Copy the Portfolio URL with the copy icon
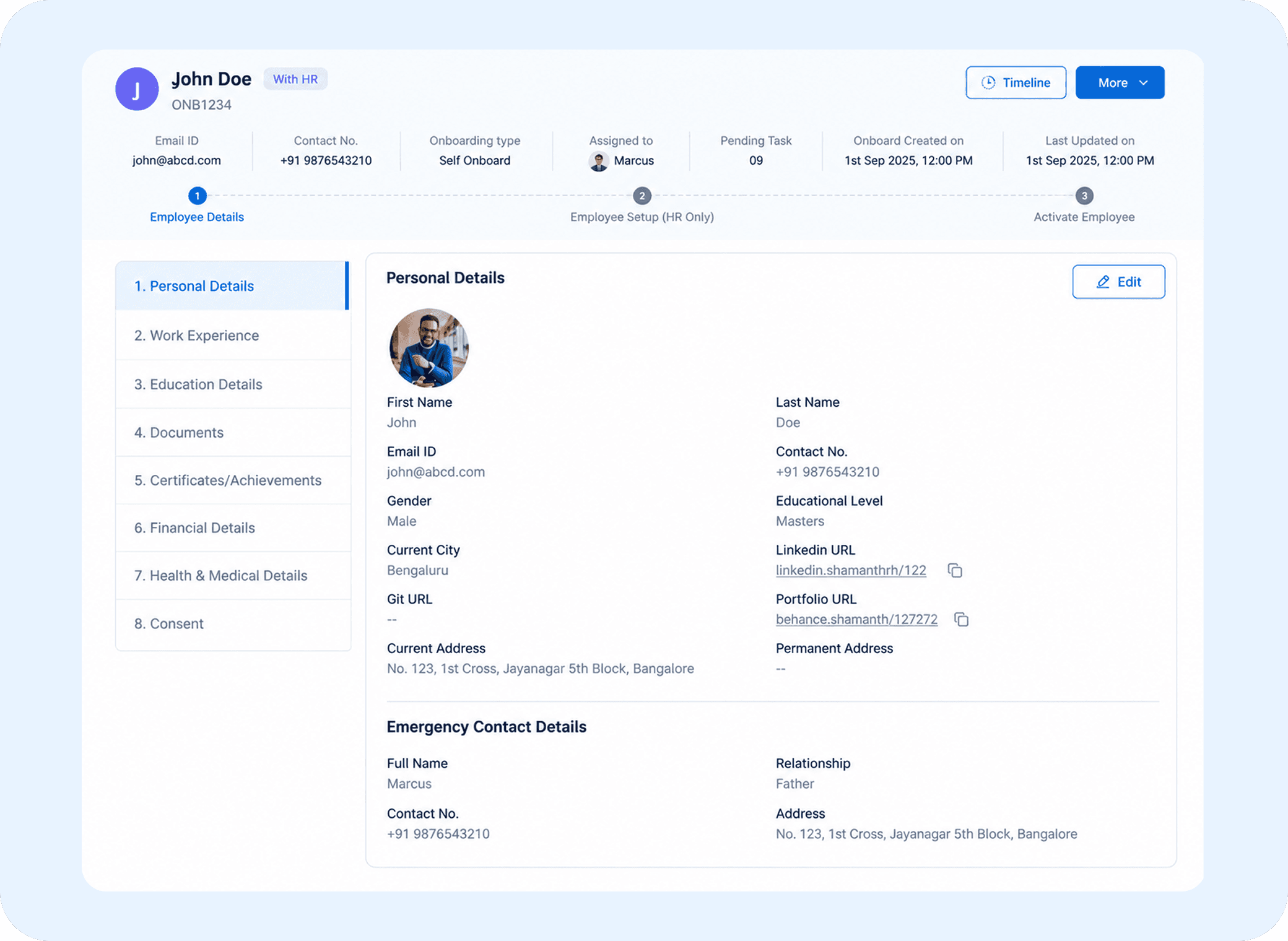1288x941 pixels. pos(961,619)
